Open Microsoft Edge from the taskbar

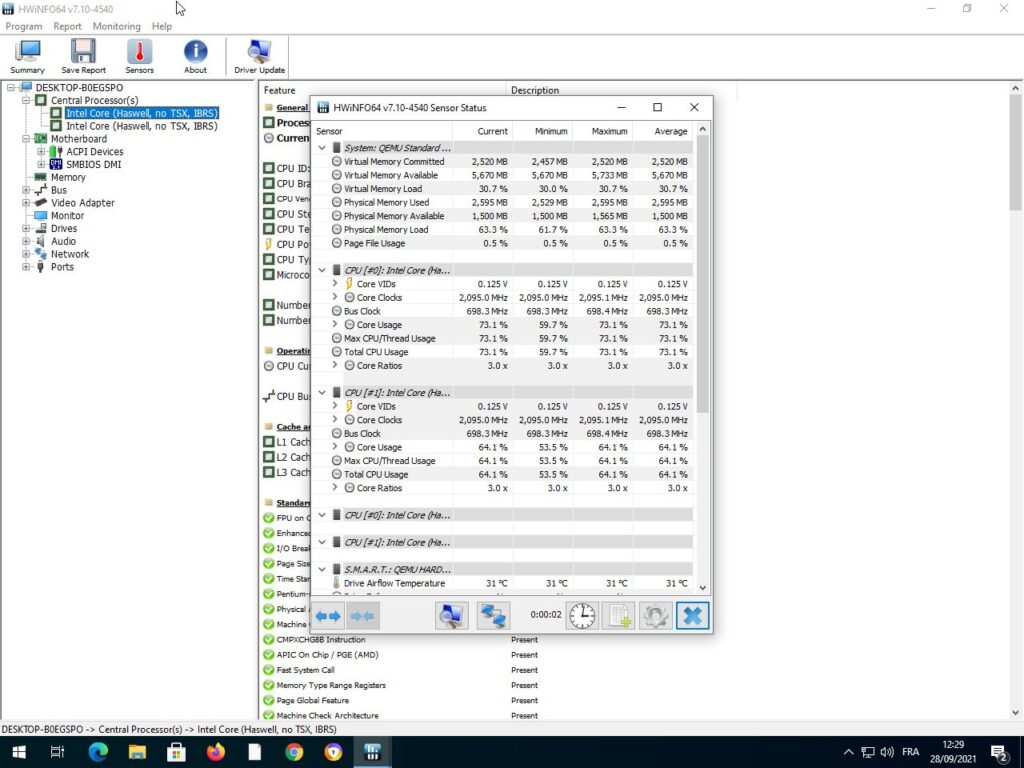point(98,752)
